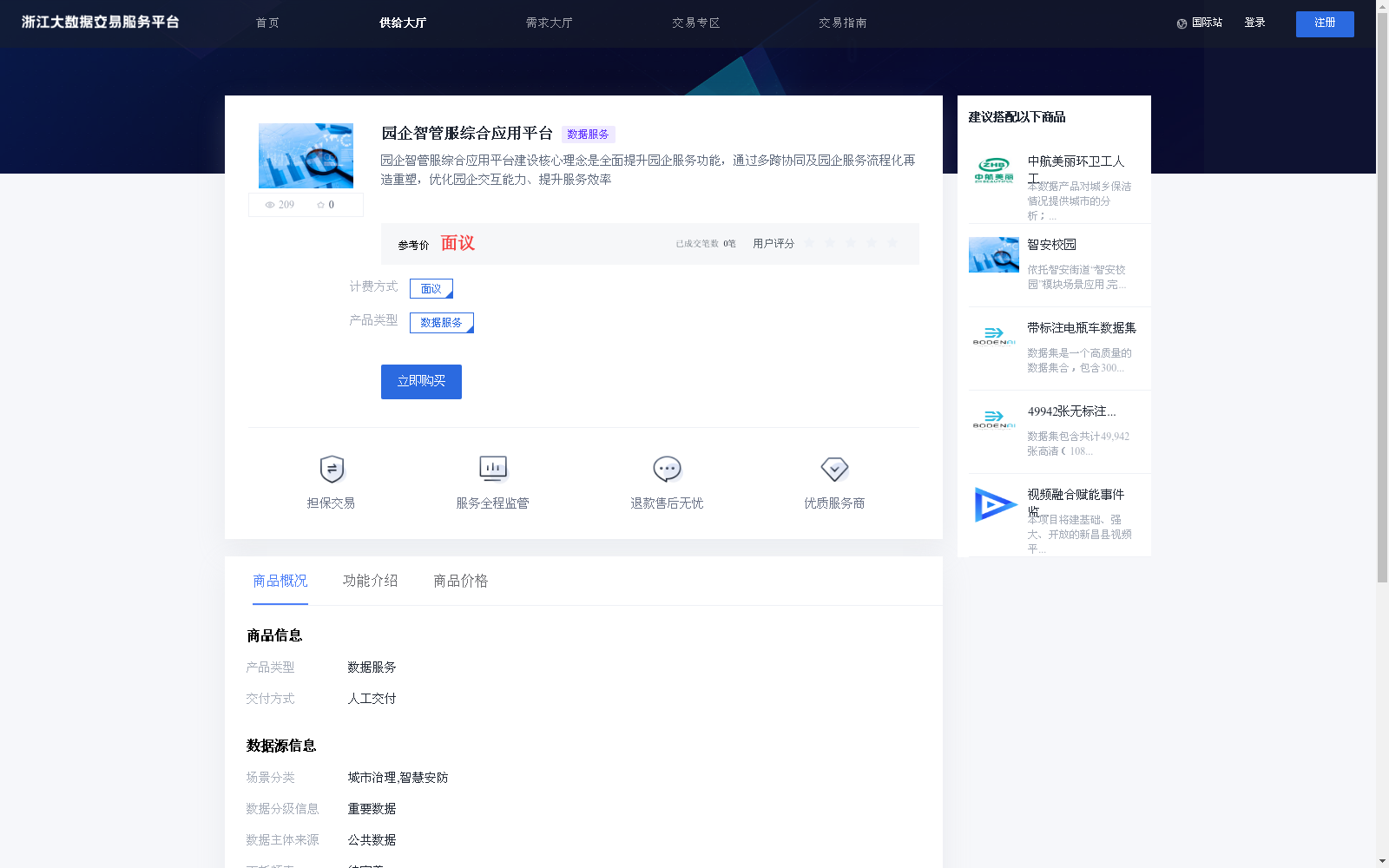Open the 供给大厅 navigation item

pos(403,23)
